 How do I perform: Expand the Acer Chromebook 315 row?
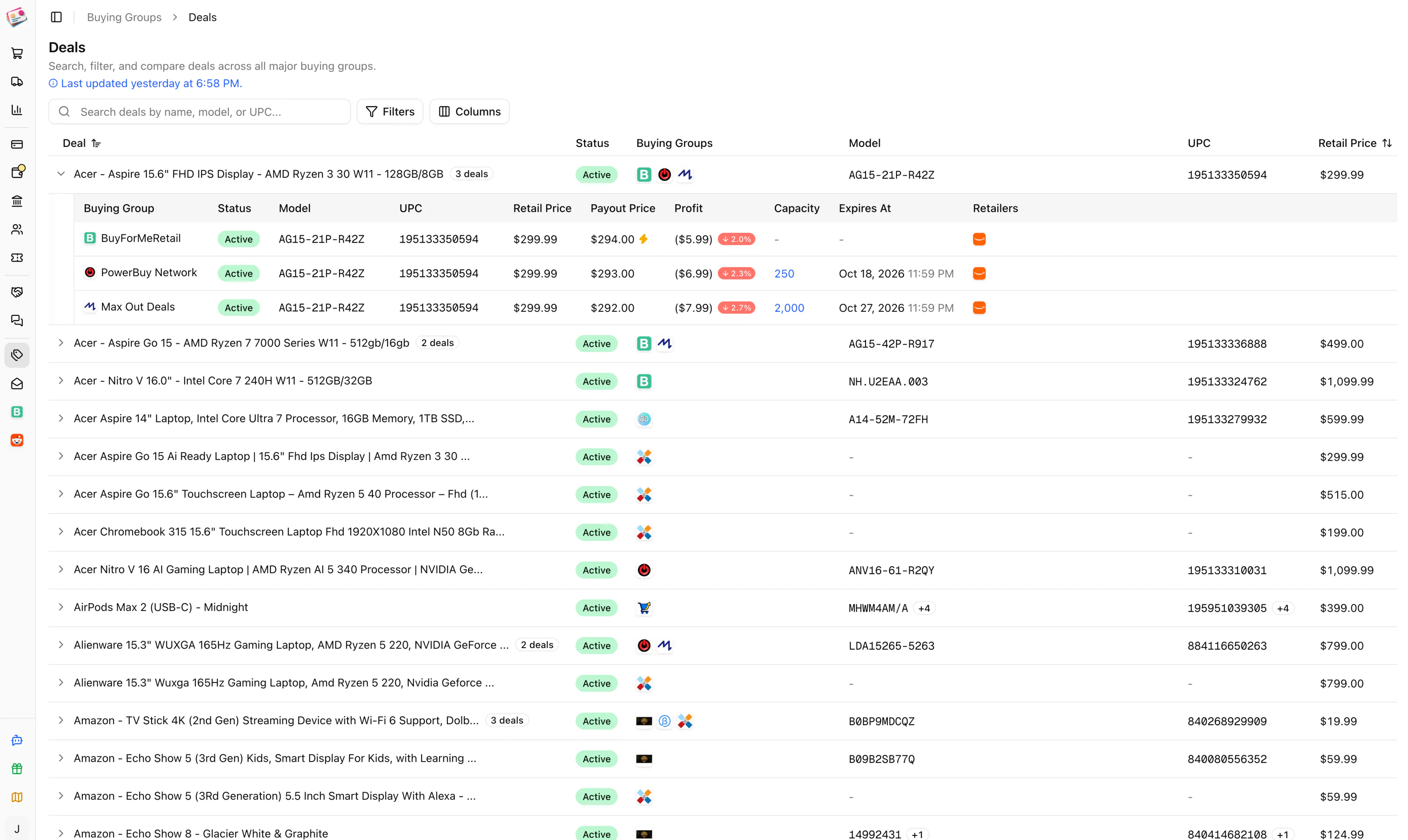61,531
